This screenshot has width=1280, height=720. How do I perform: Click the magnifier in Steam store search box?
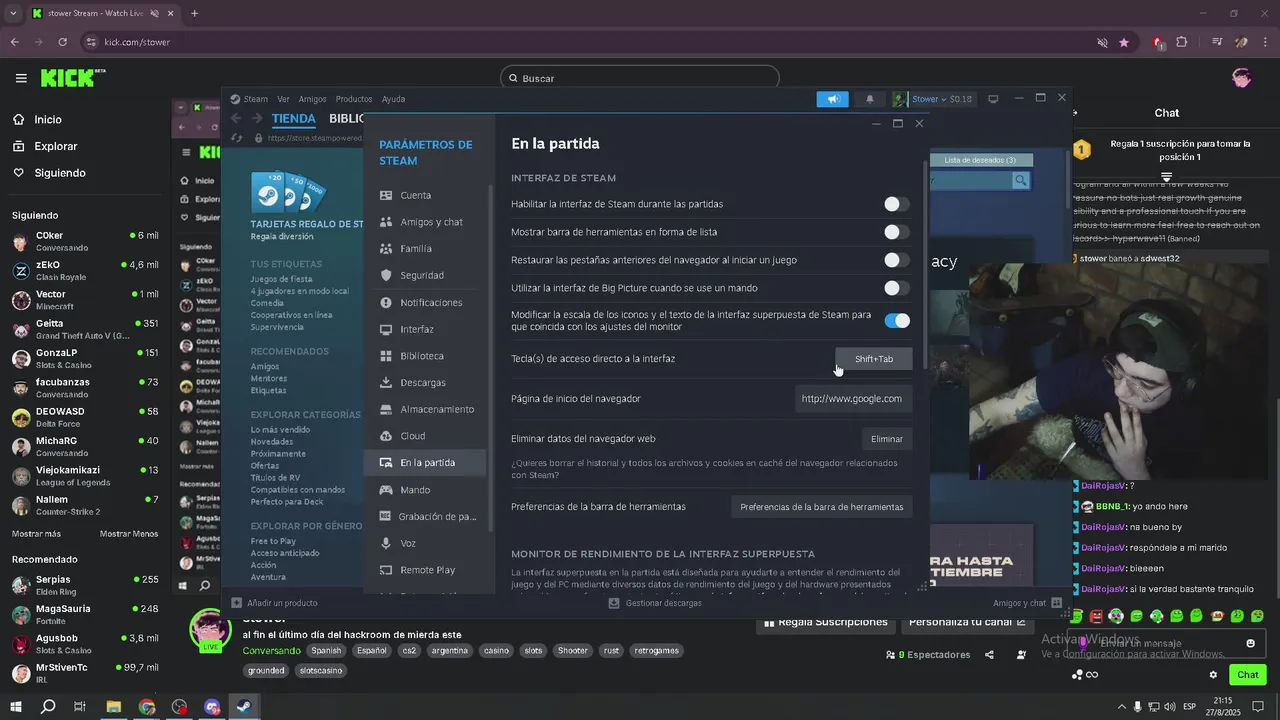1020,180
